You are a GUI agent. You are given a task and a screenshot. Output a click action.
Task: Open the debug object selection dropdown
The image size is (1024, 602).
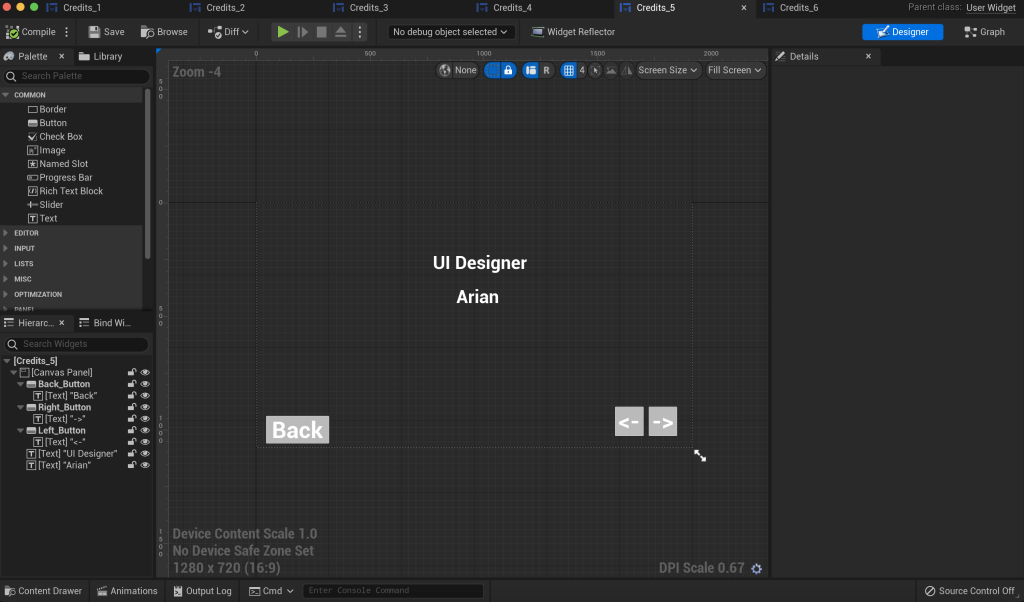(450, 32)
